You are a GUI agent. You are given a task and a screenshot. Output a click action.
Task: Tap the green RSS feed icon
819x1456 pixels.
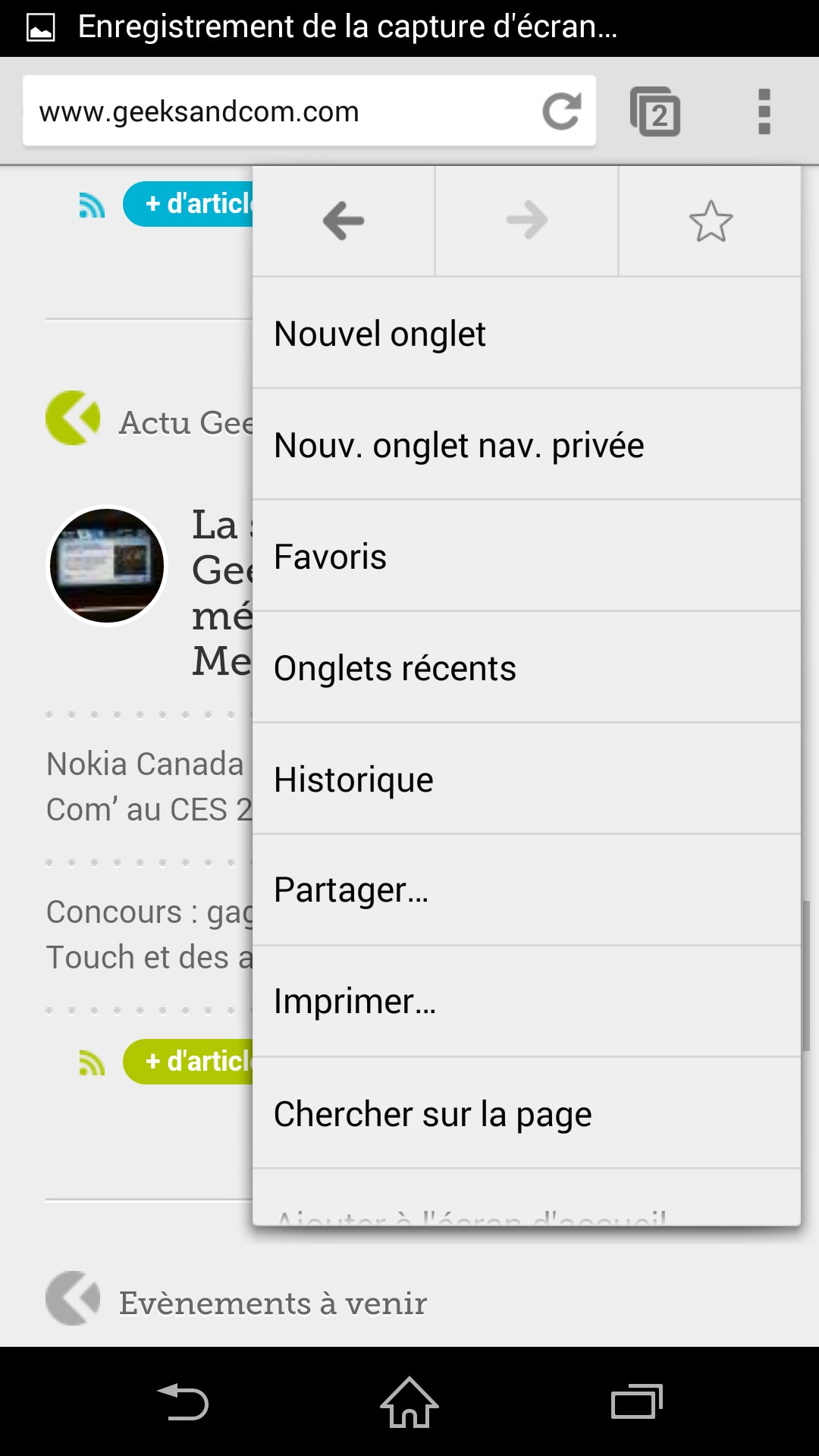click(x=92, y=1062)
